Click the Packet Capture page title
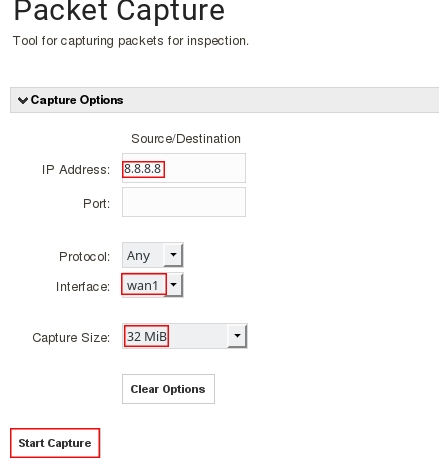Viewport: 439px width, 470px height. 119,11
